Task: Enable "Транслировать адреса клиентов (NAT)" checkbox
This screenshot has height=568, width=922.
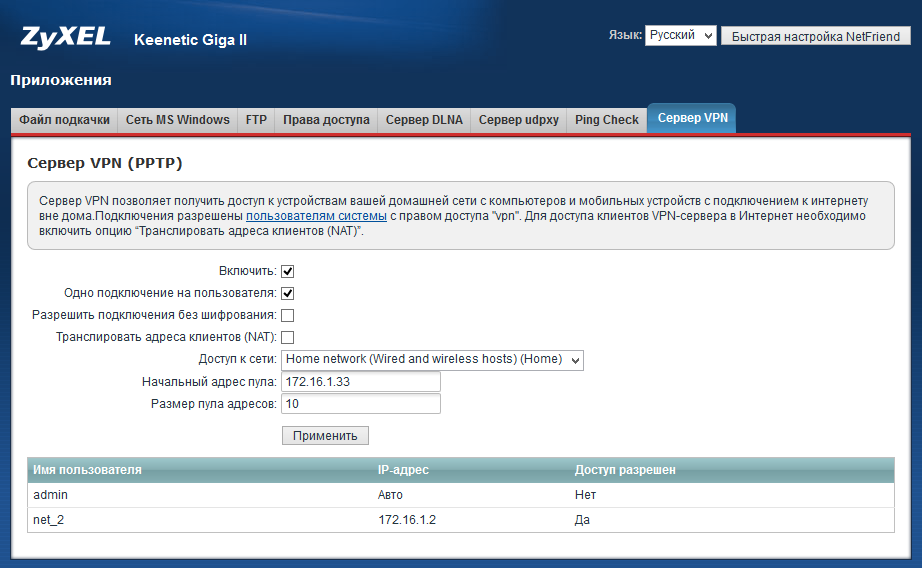Action: tap(287, 337)
